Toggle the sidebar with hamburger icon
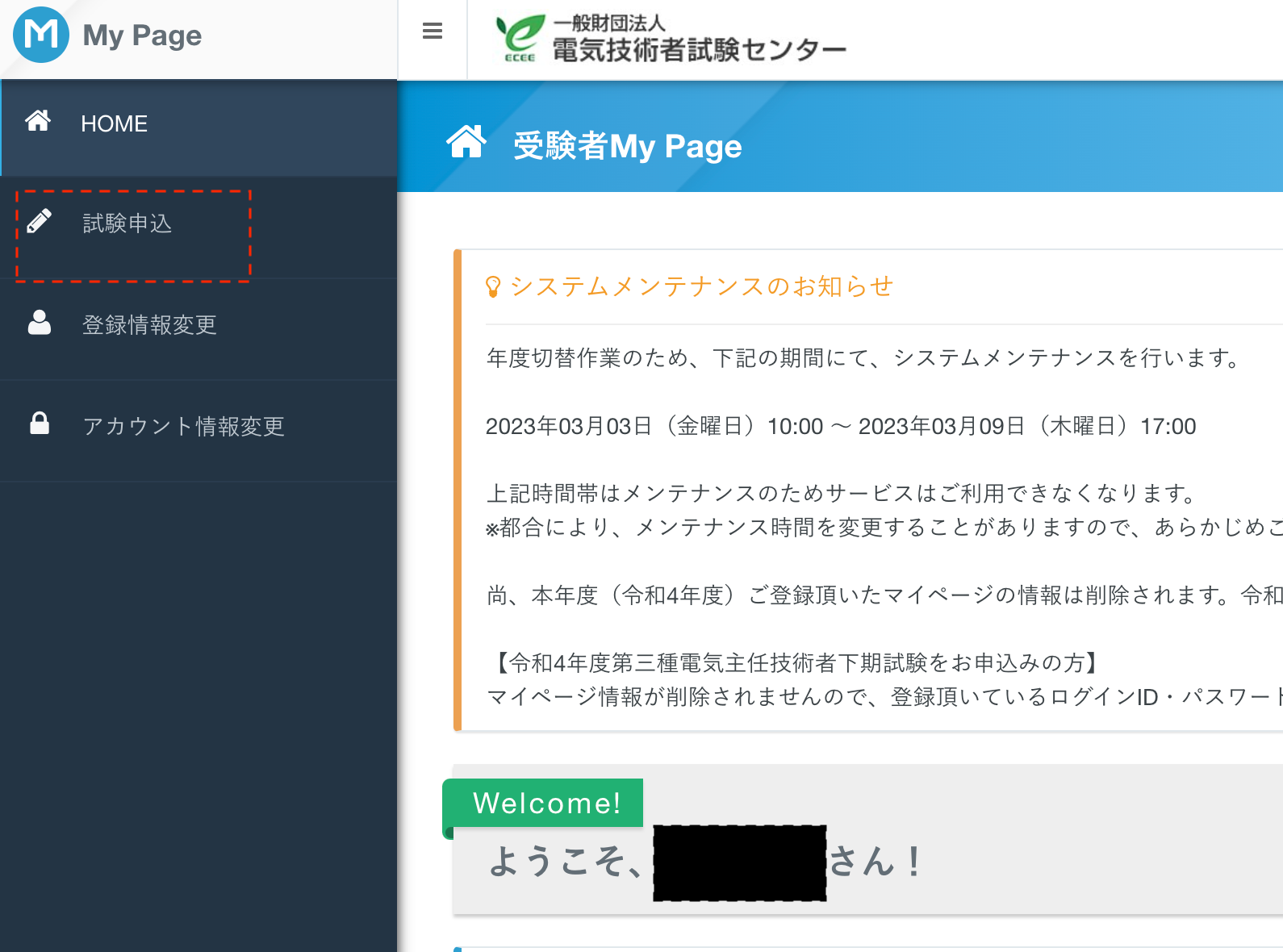 (433, 31)
